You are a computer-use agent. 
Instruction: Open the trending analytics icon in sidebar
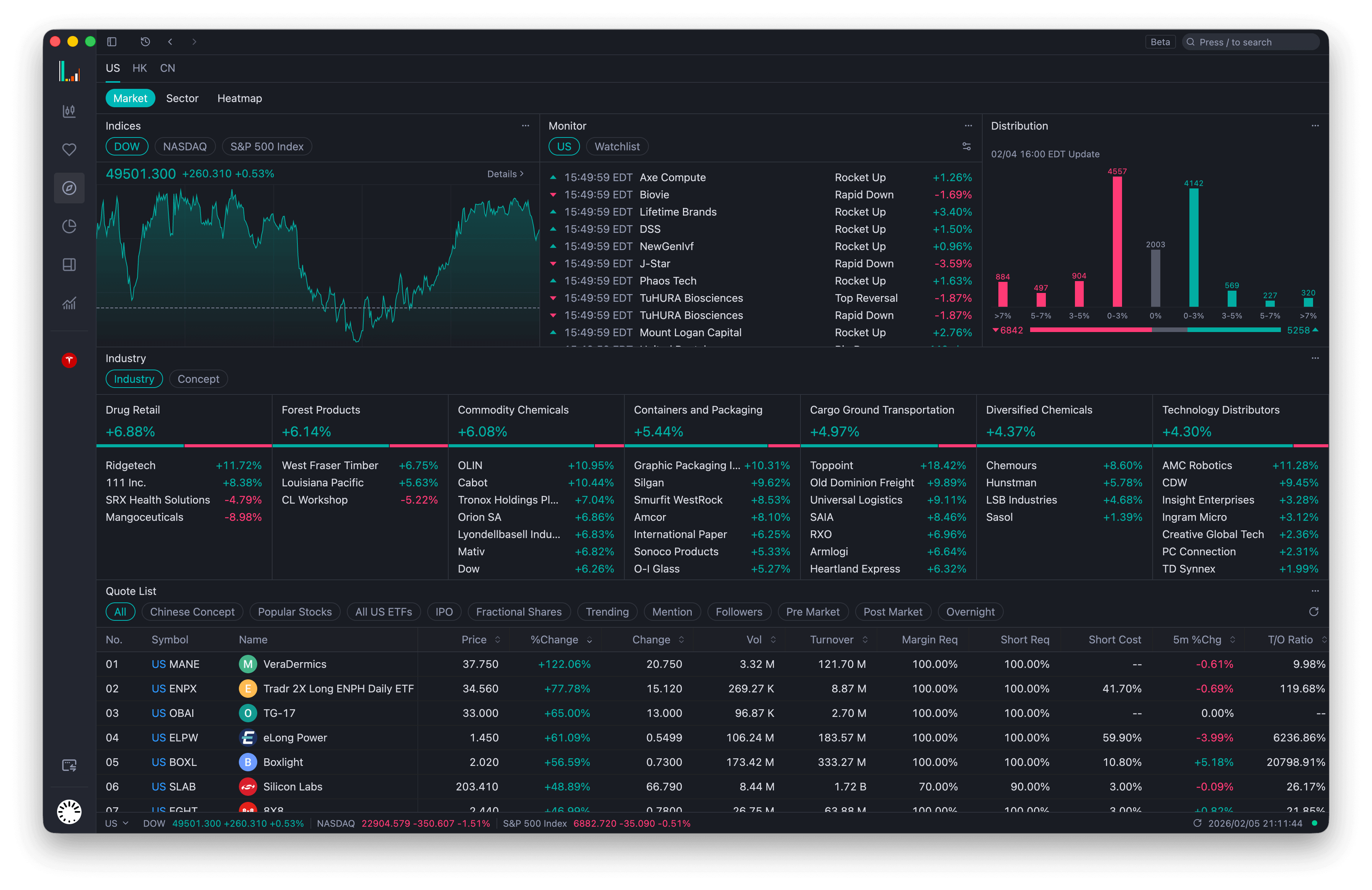(69, 303)
